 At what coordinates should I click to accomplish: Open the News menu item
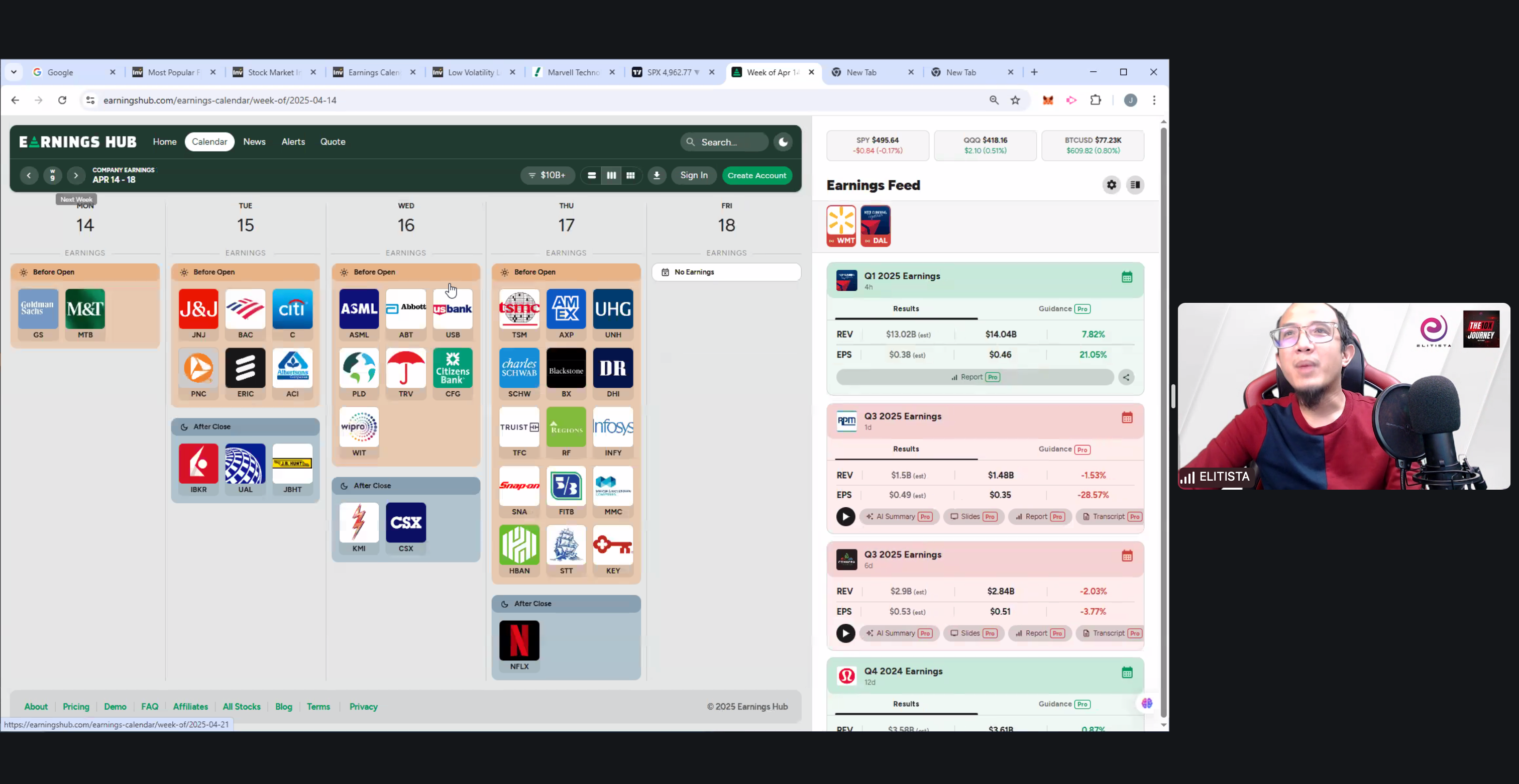[254, 142]
